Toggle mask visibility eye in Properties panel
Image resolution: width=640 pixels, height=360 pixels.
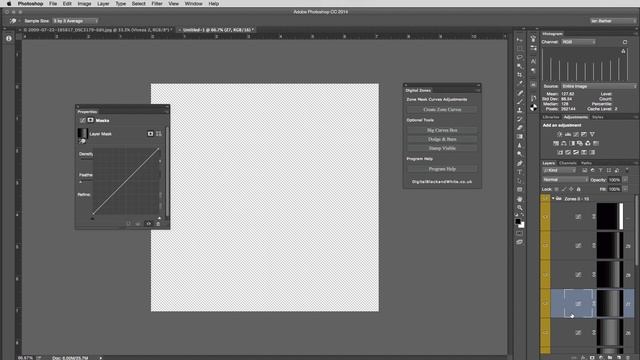(x=149, y=224)
